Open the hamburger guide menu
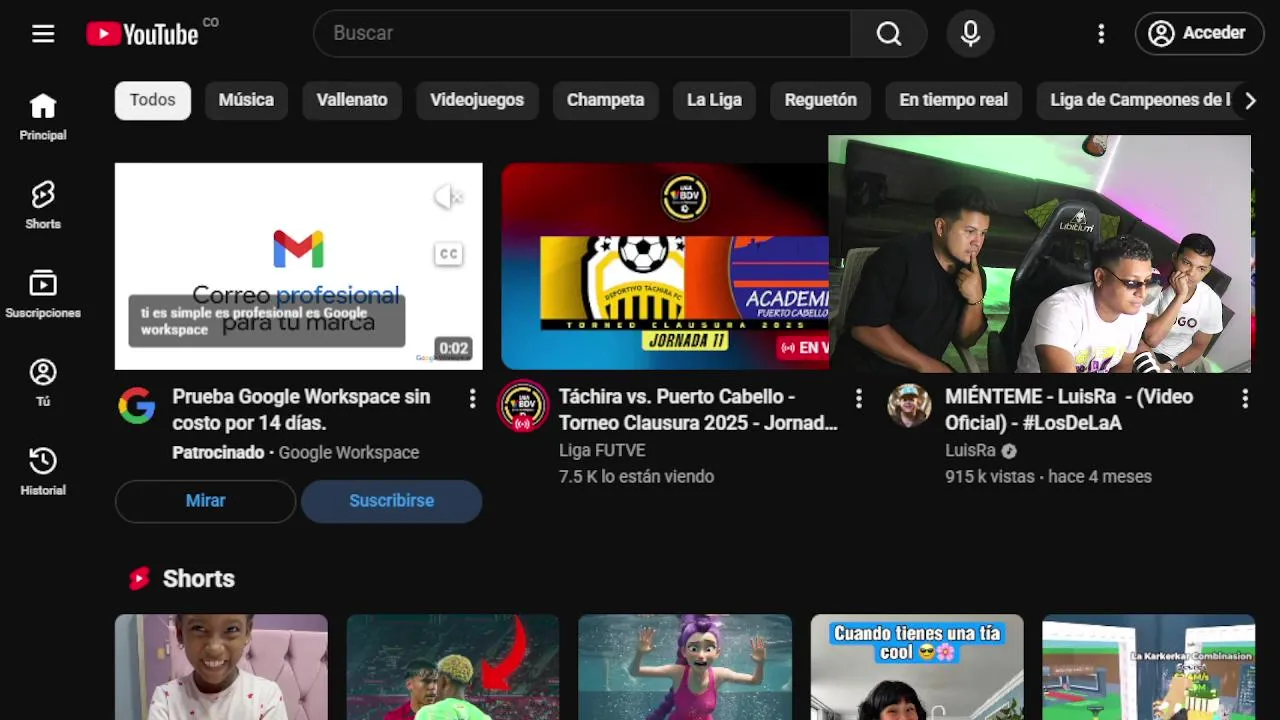Viewport: 1280px width, 720px height. coord(43,34)
